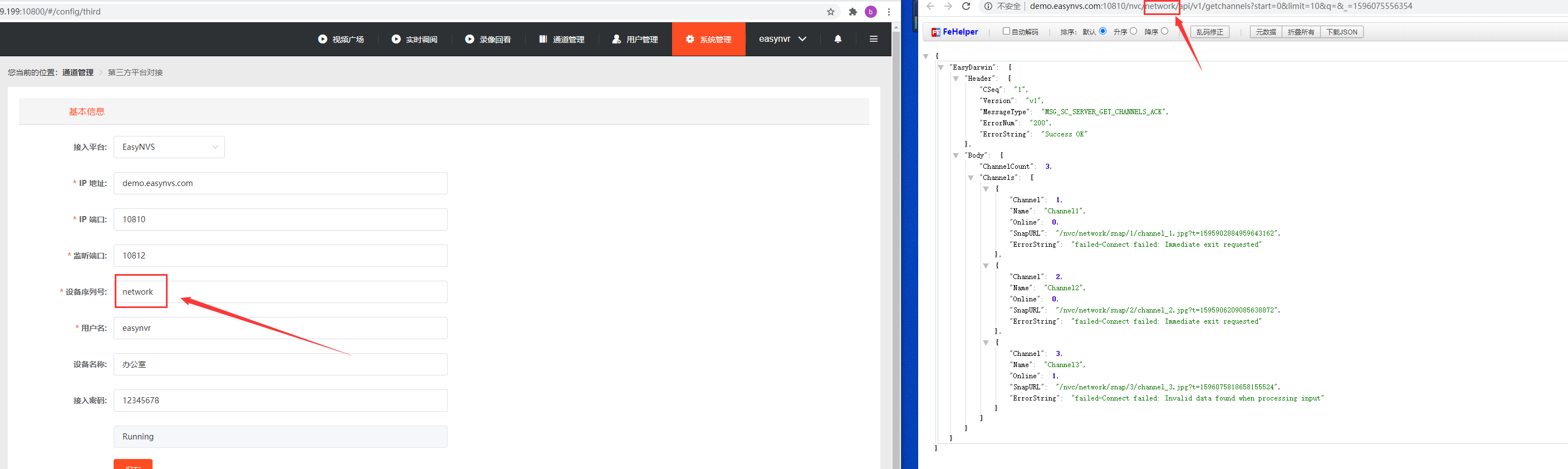The image size is (1568, 469).
Task: Open the 用户管理 menu item
Action: (635, 39)
